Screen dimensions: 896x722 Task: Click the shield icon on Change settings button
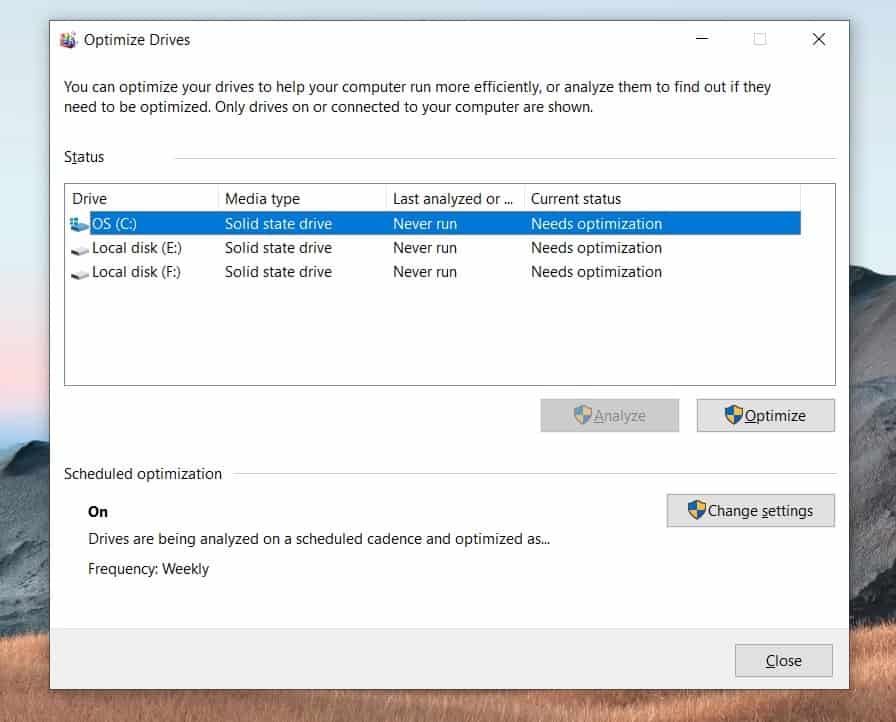point(697,510)
